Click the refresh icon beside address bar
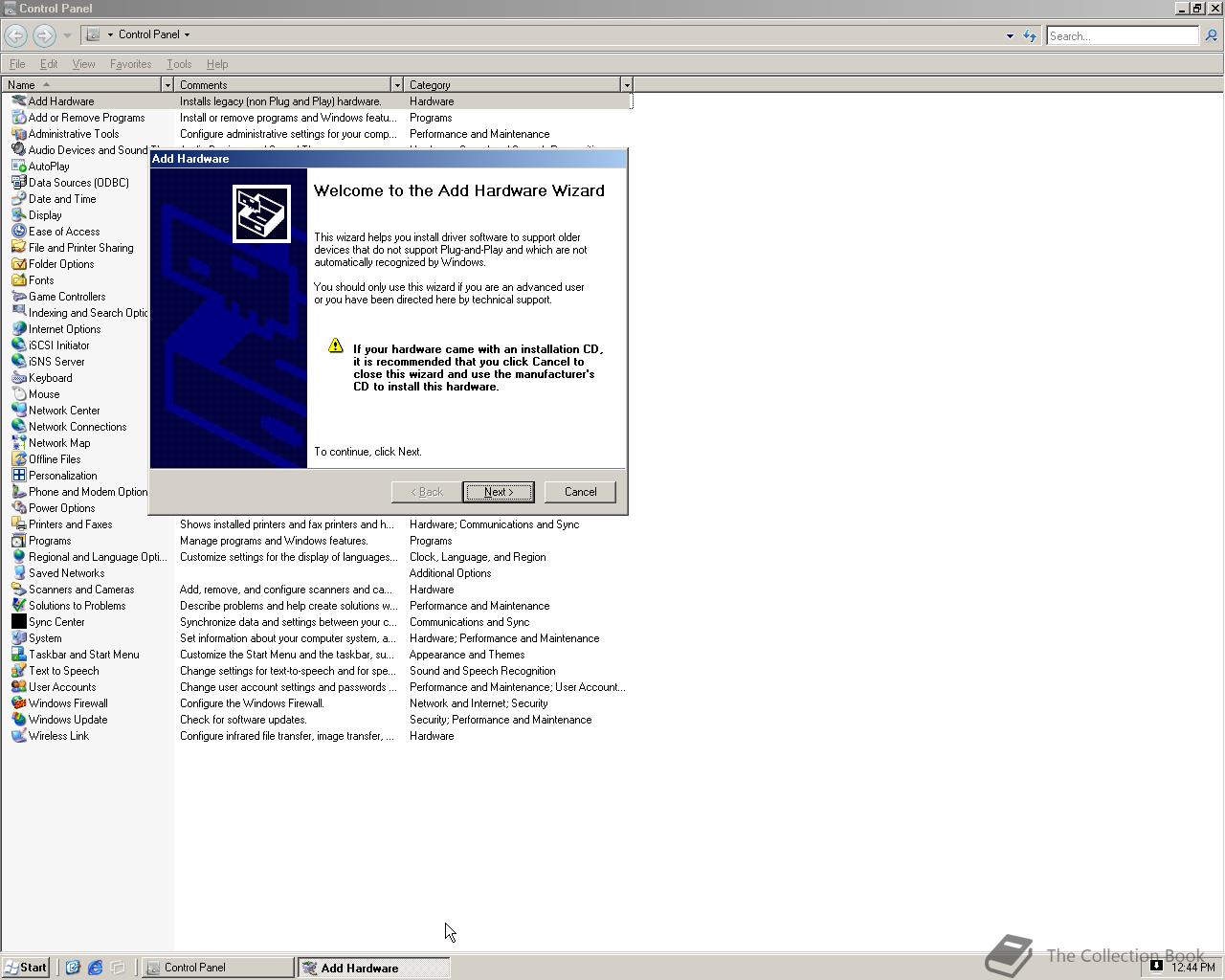Screen dimensions: 1225x980 click(x=1030, y=35)
